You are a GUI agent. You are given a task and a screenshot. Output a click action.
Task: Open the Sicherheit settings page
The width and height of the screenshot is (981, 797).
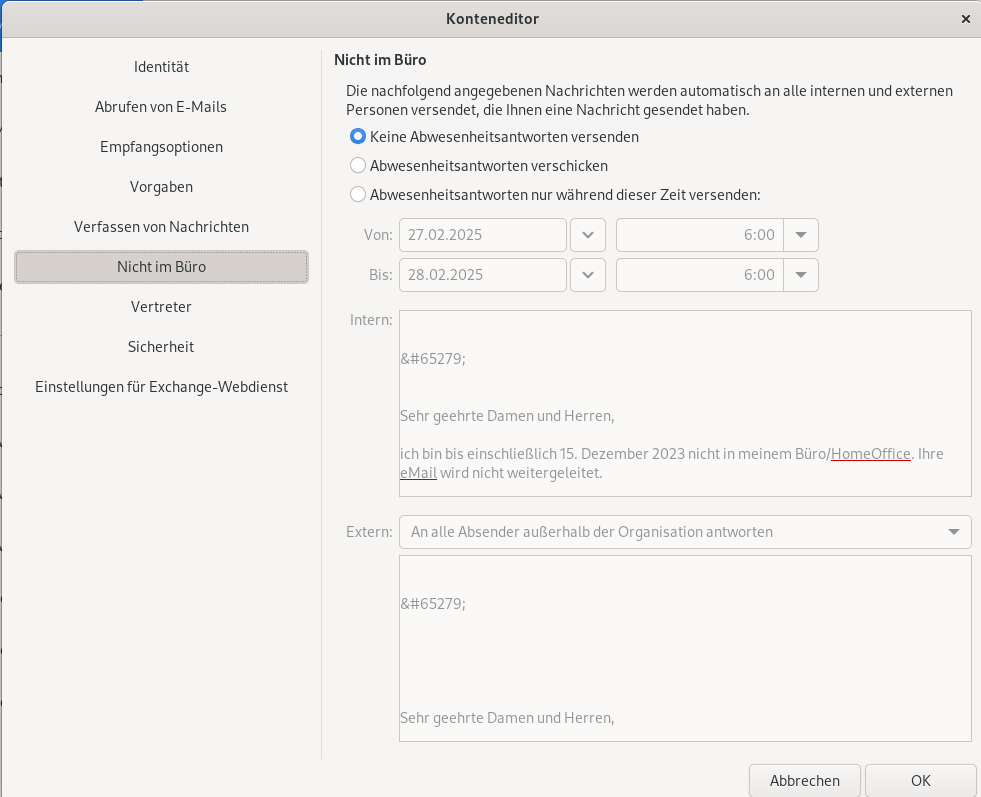click(161, 347)
